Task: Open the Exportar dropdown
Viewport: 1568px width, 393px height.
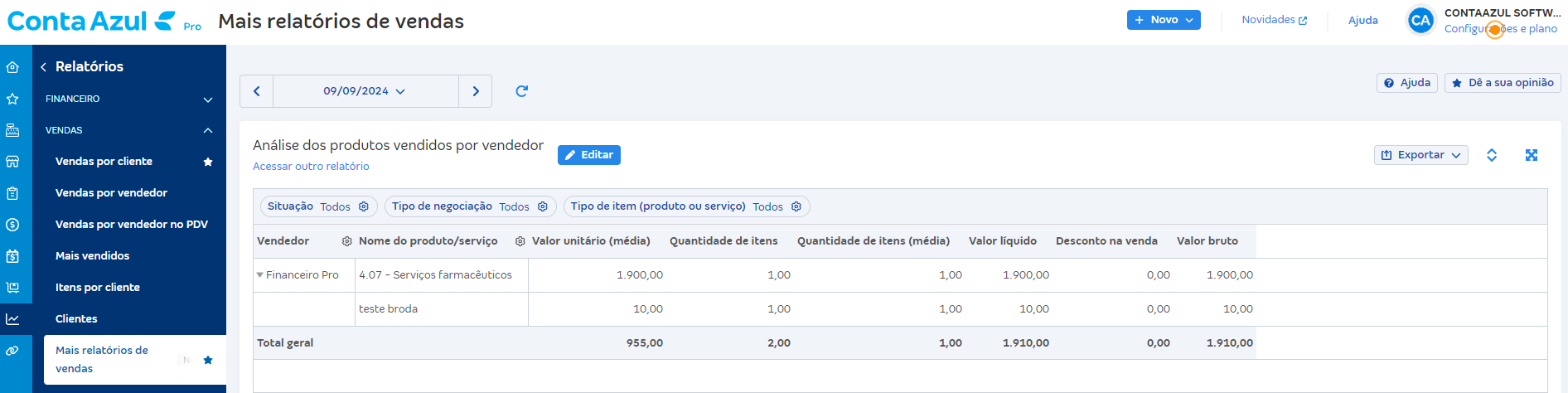Action: [1421, 155]
